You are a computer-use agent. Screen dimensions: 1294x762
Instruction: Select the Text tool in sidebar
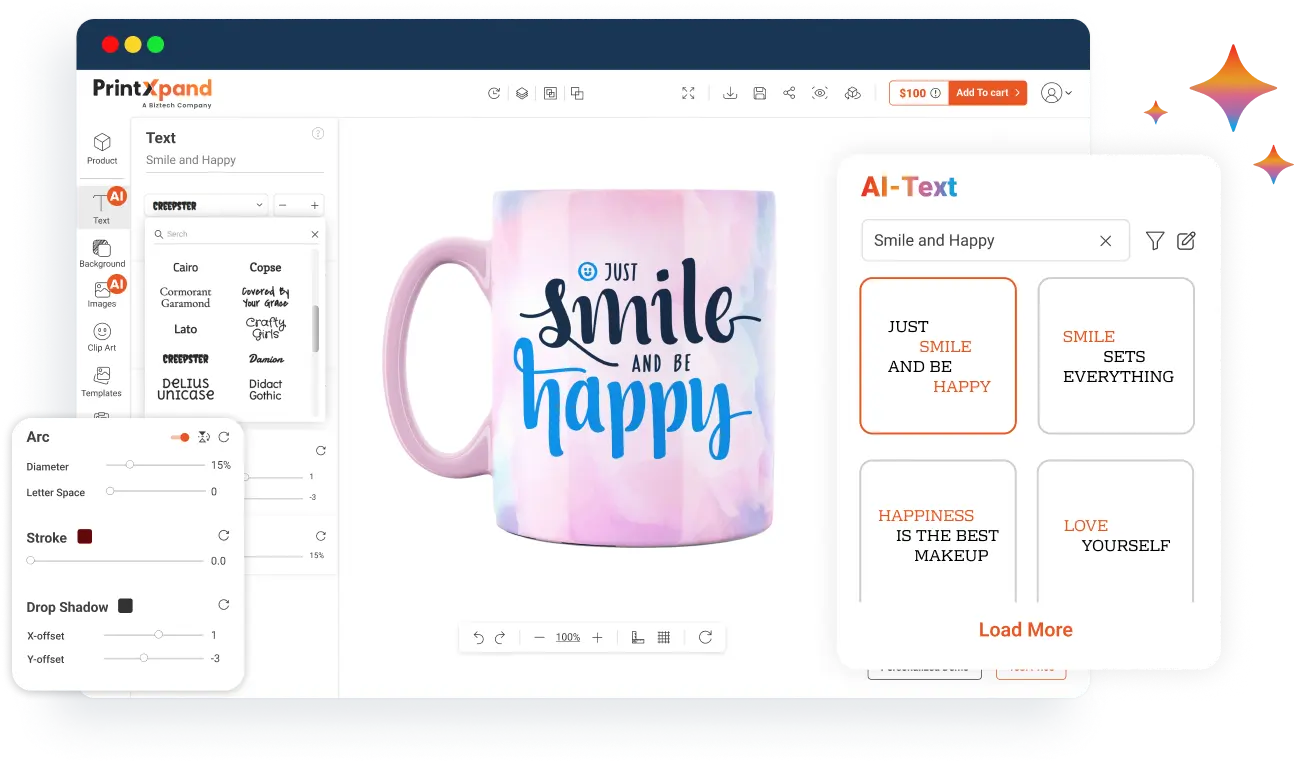click(x=102, y=208)
